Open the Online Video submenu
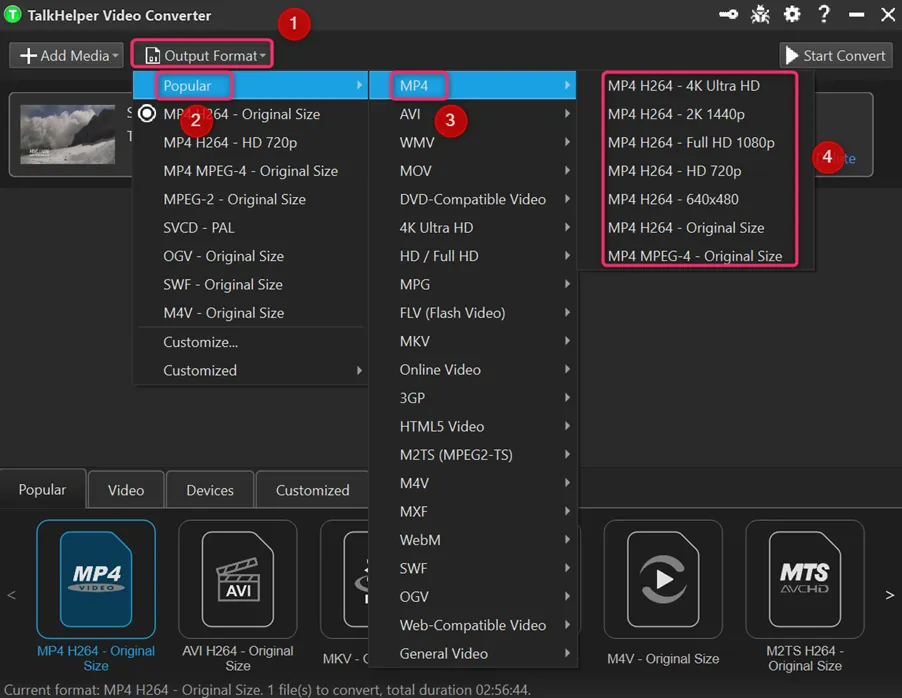 pyautogui.click(x=472, y=369)
